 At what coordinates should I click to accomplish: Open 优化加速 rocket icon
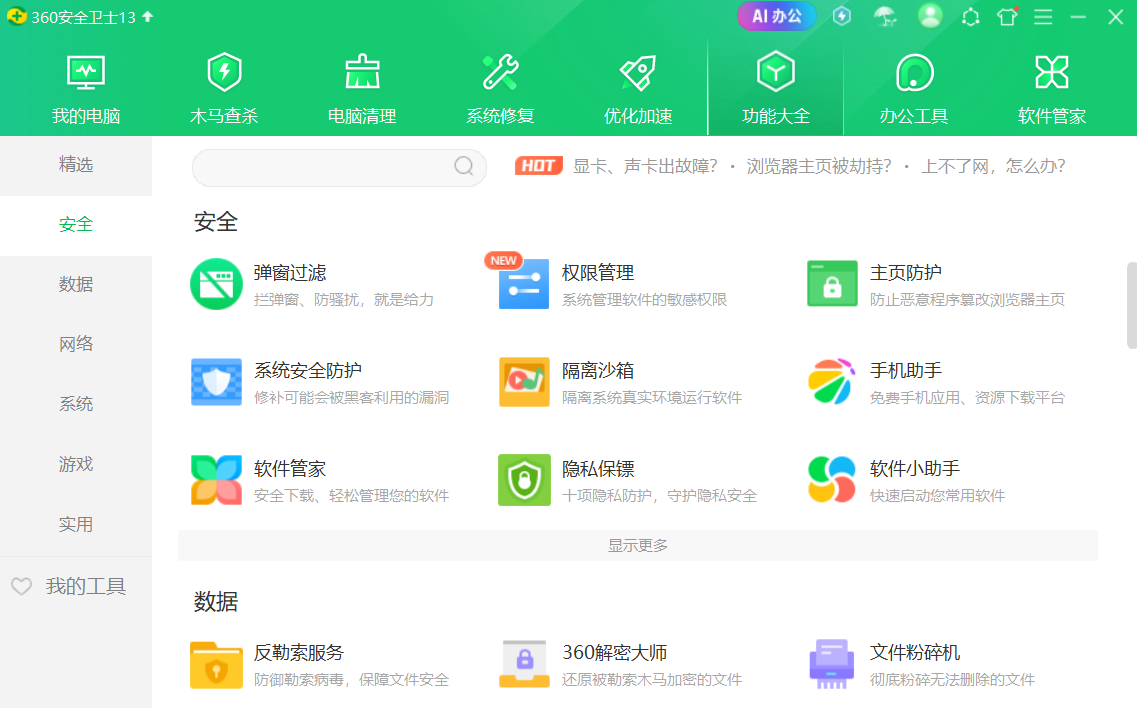tap(638, 72)
